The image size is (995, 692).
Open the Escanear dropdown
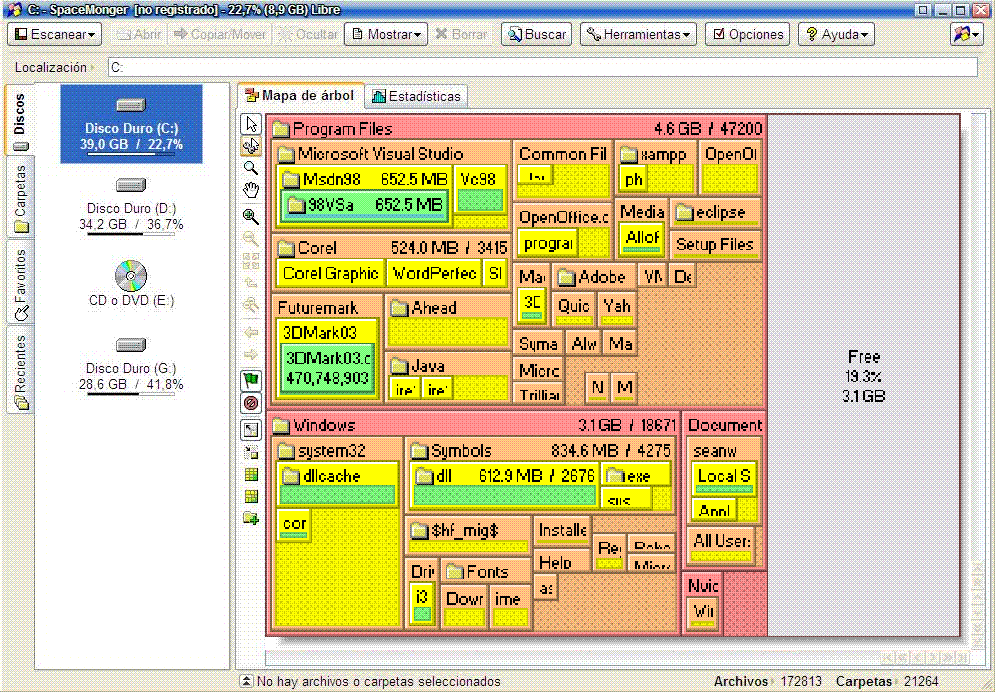(x=55, y=34)
